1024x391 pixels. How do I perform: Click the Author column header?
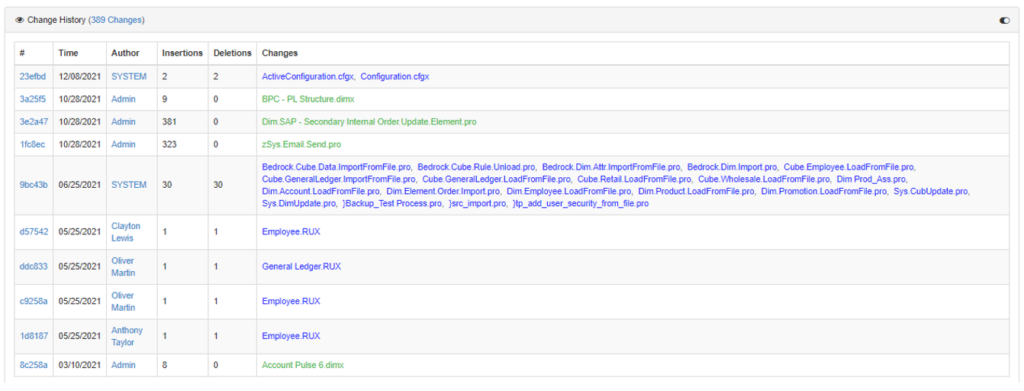point(125,53)
